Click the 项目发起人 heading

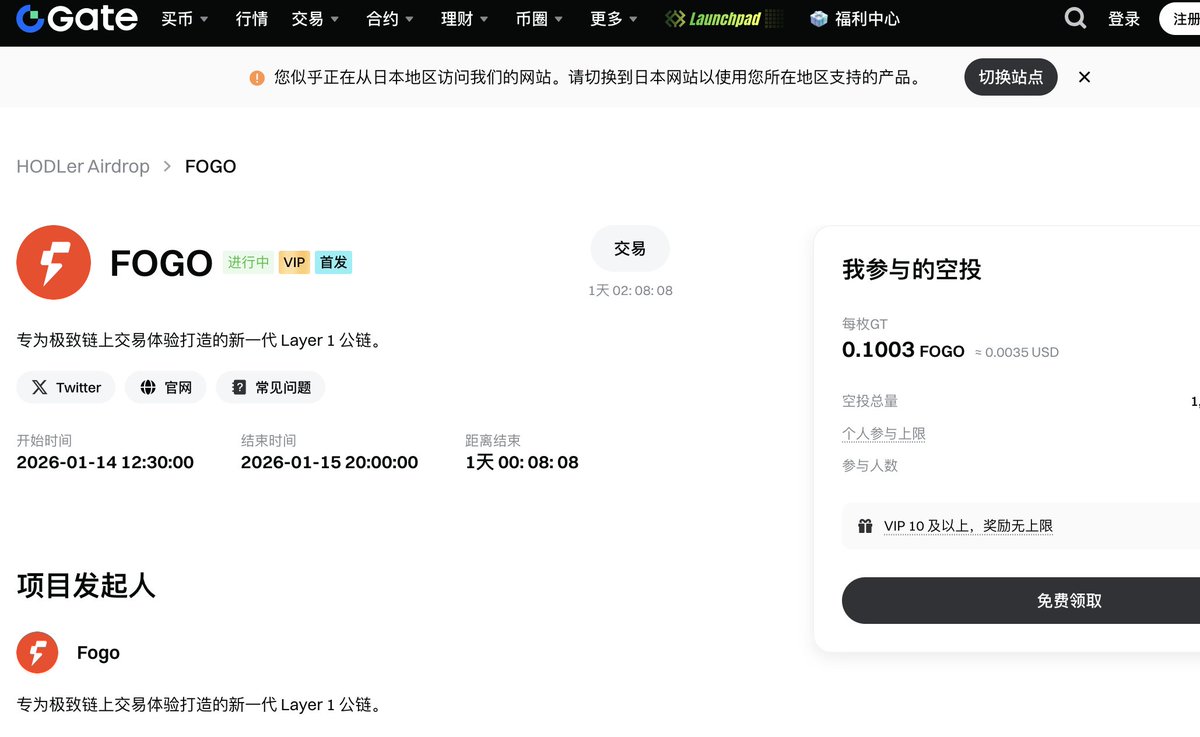(x=86, y=585)
